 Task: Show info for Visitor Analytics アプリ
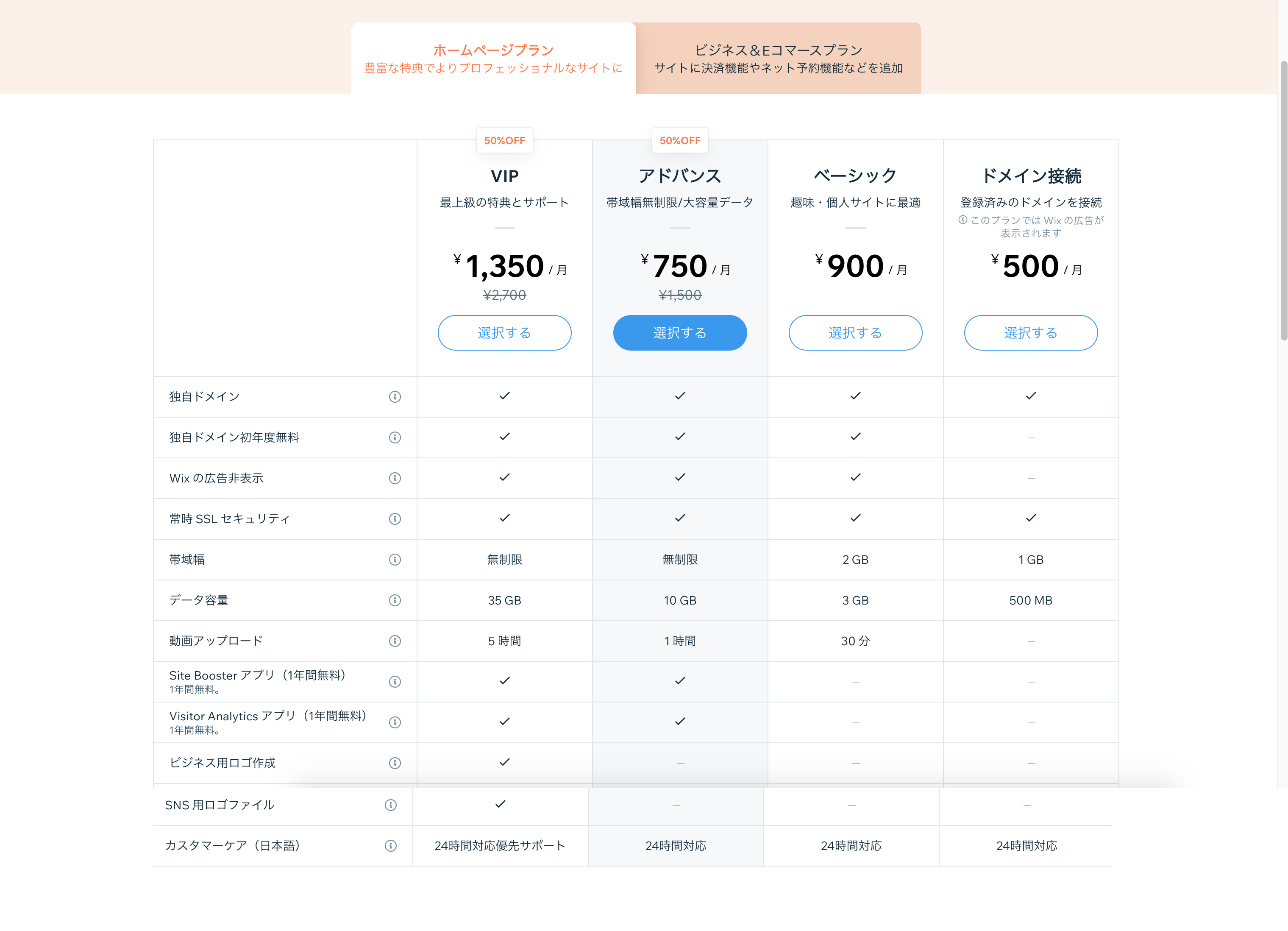395,722
